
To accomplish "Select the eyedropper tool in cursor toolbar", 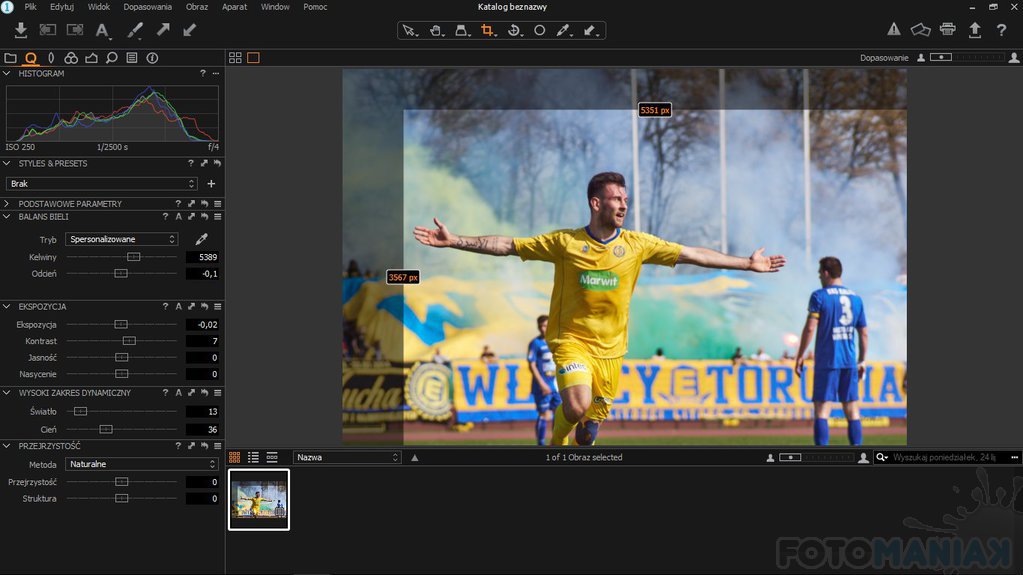I will click(x=564, y=30).
